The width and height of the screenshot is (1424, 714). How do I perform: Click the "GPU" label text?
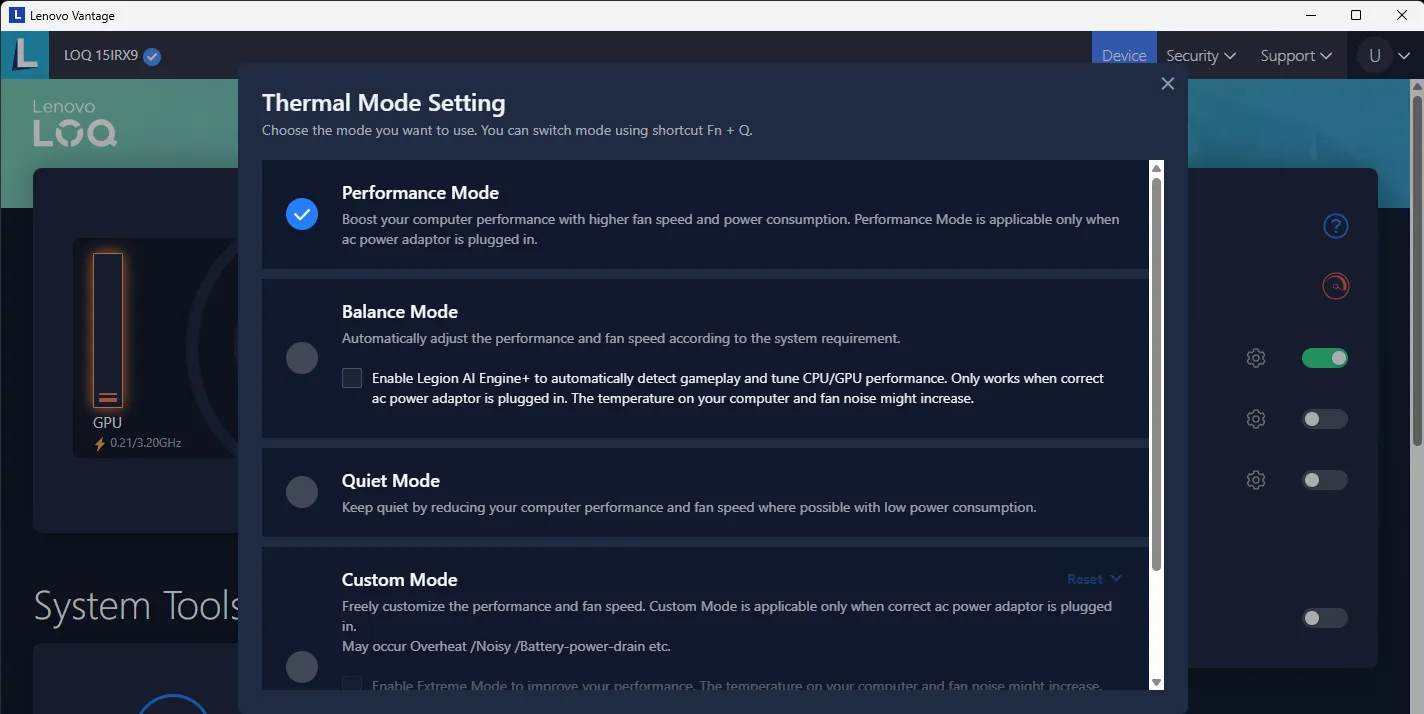click(x=107, y=423)
